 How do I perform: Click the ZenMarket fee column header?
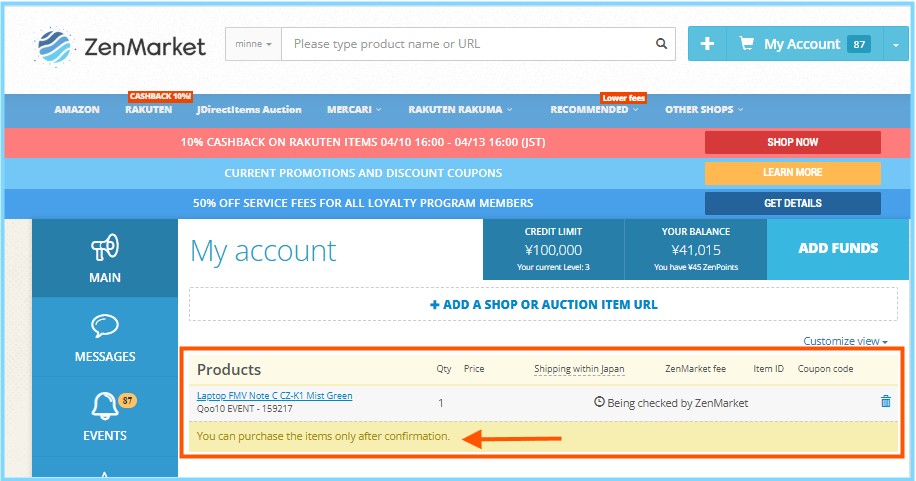tap(695, 369)
